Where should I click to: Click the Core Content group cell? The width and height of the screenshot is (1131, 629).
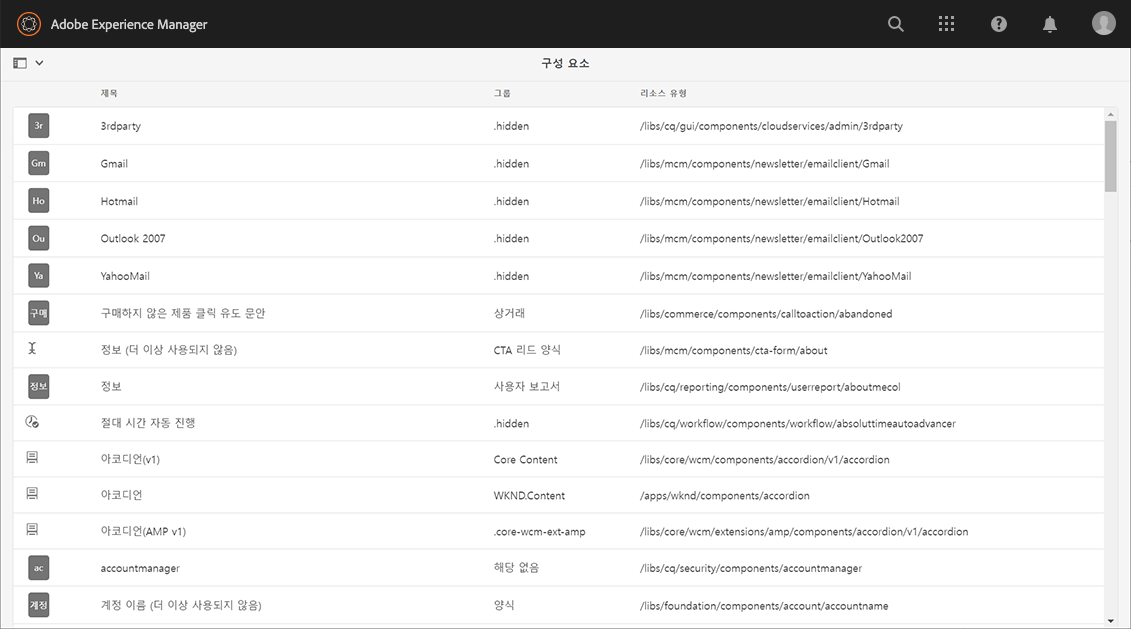coord(525,459)
